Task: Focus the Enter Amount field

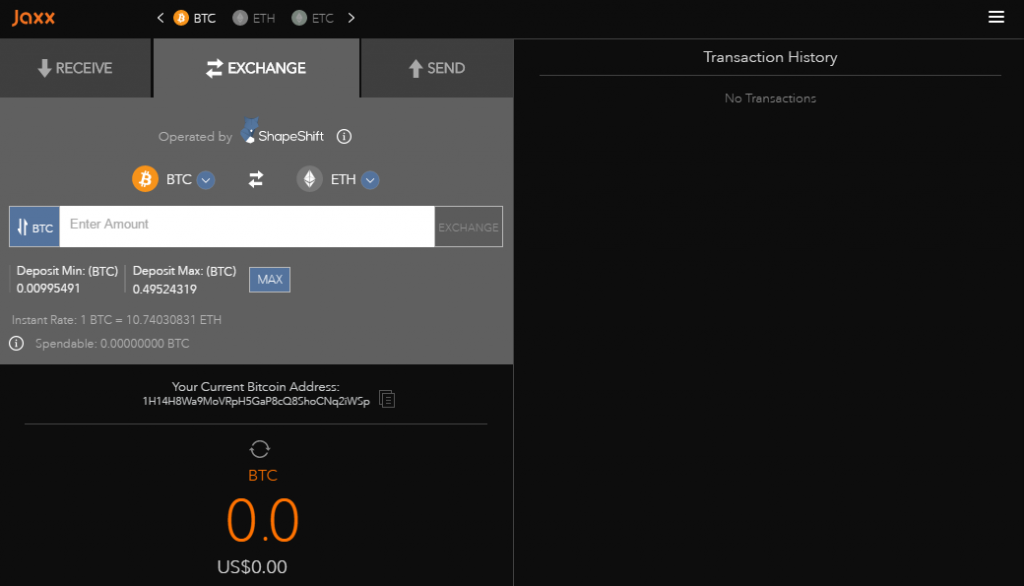Action: [x=247, y=227]
